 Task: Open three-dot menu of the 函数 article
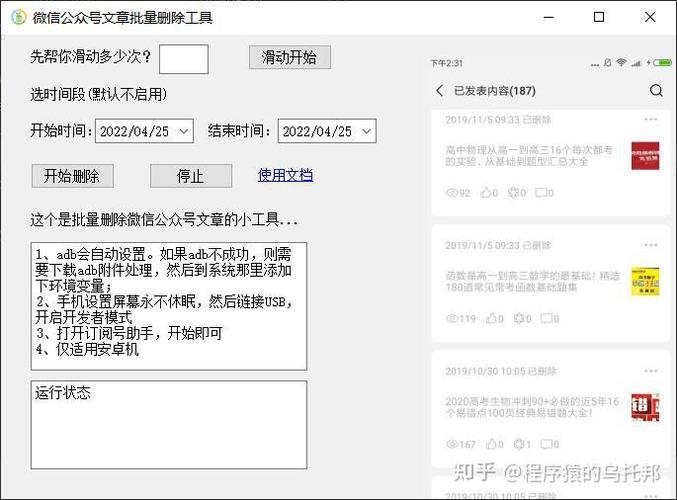tap(651, 245)
